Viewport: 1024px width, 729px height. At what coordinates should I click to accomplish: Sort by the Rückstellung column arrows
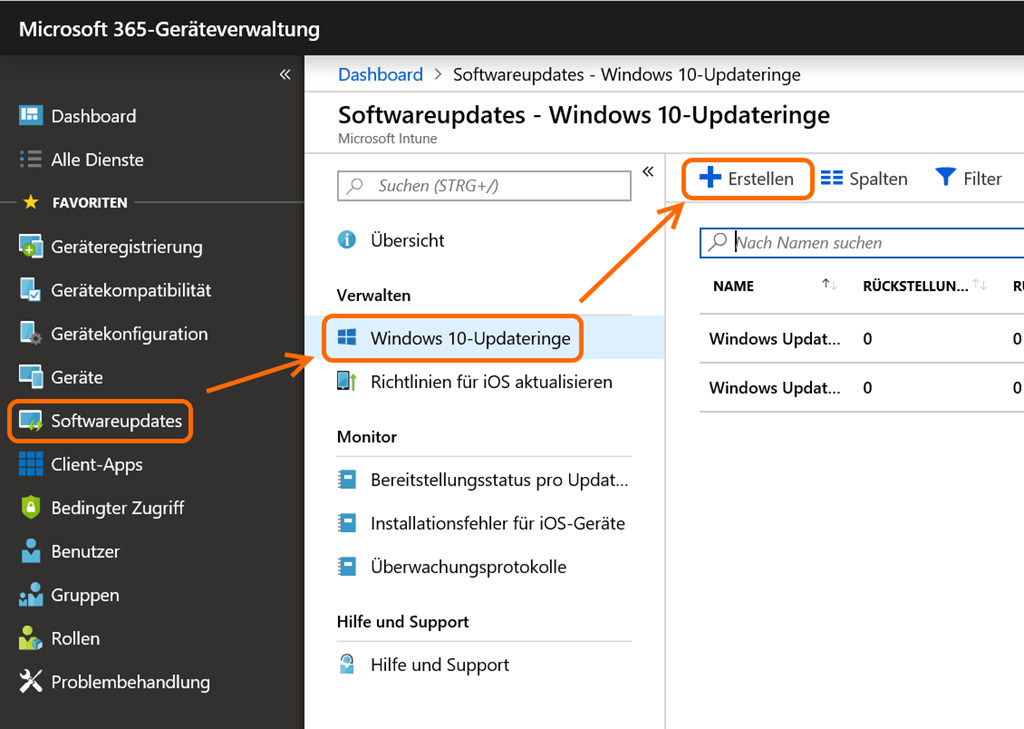click(x=980, y=286)
